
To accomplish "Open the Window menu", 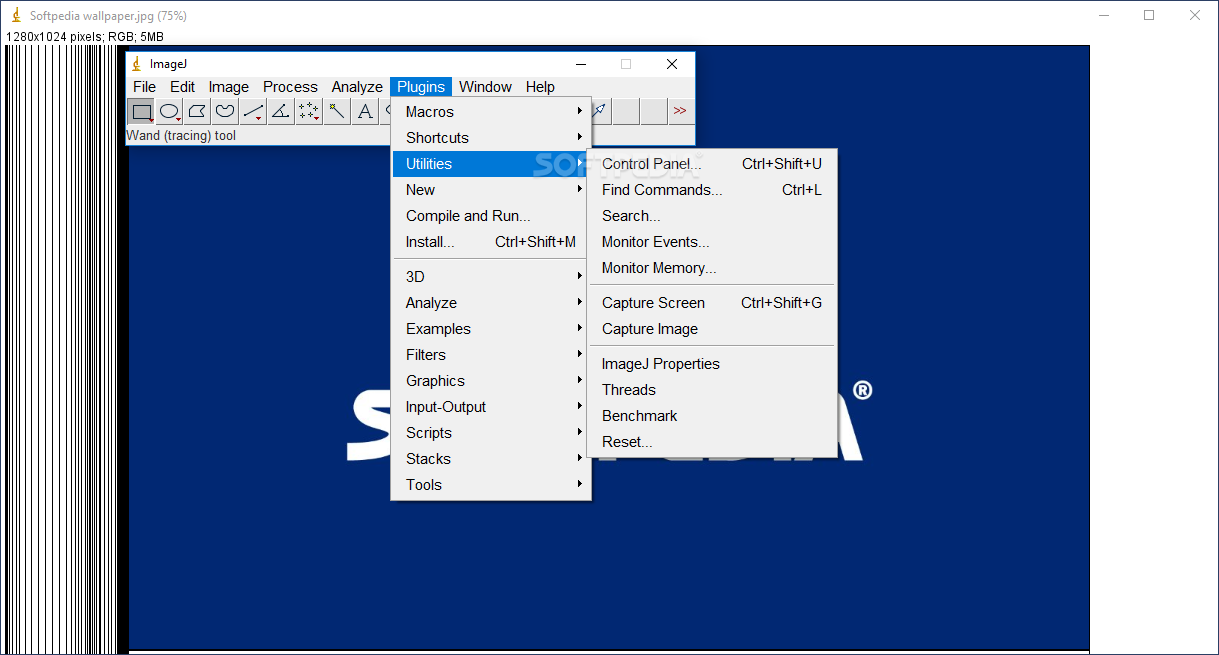I will (485, 87).
